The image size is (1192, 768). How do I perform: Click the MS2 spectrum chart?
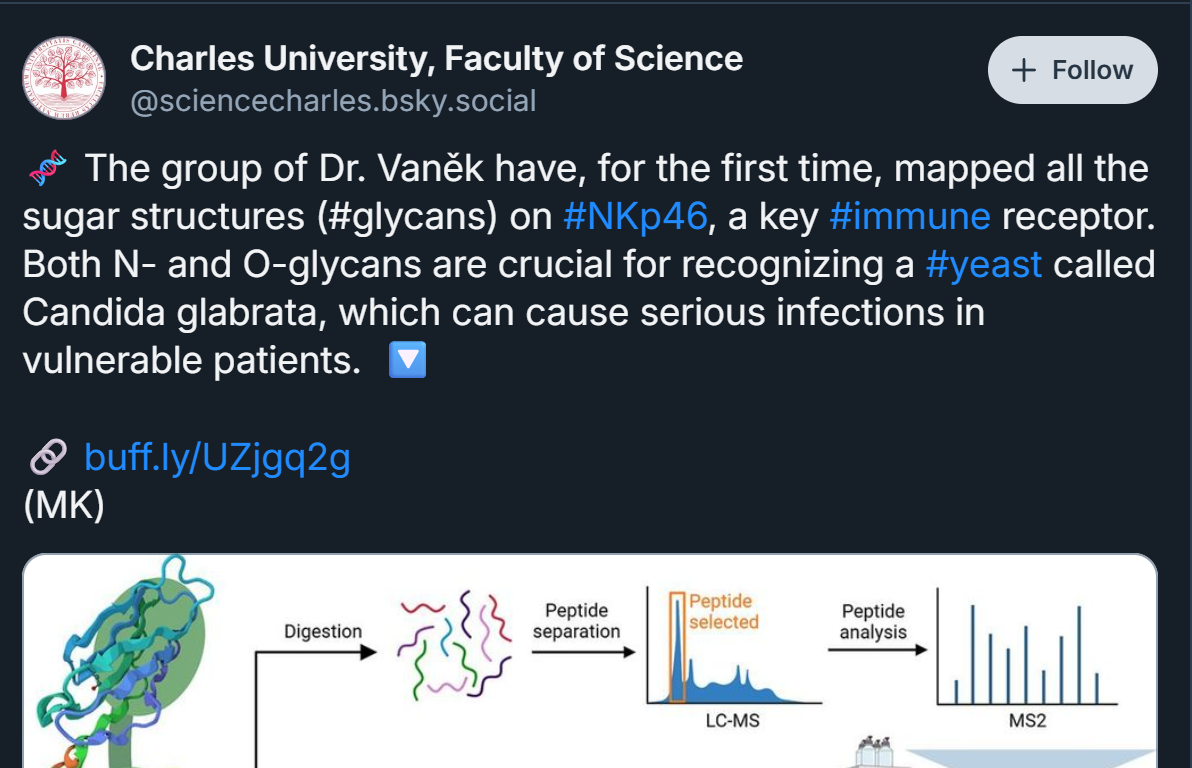click(x=1026, y=646)
